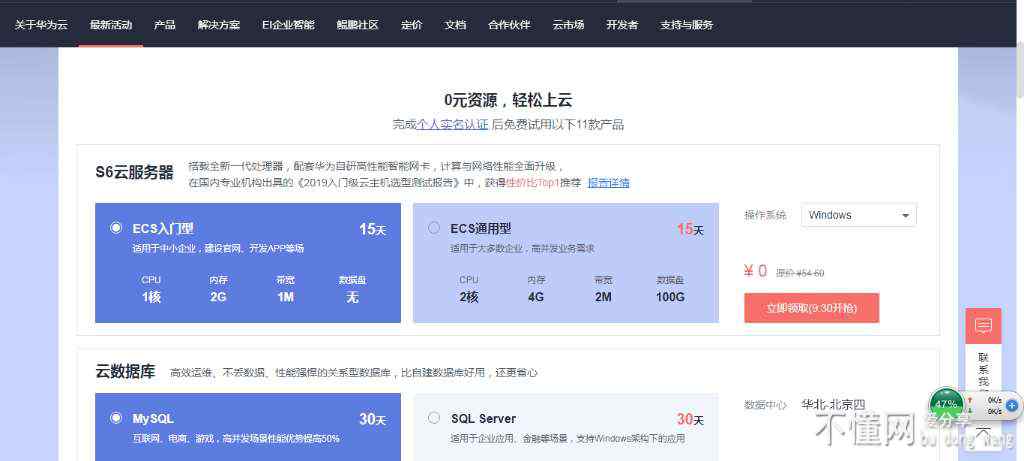This screenshot has width=1024, height=461.
Task: Open 最新活动 menu tab
Action: click(x=111, y=25)
